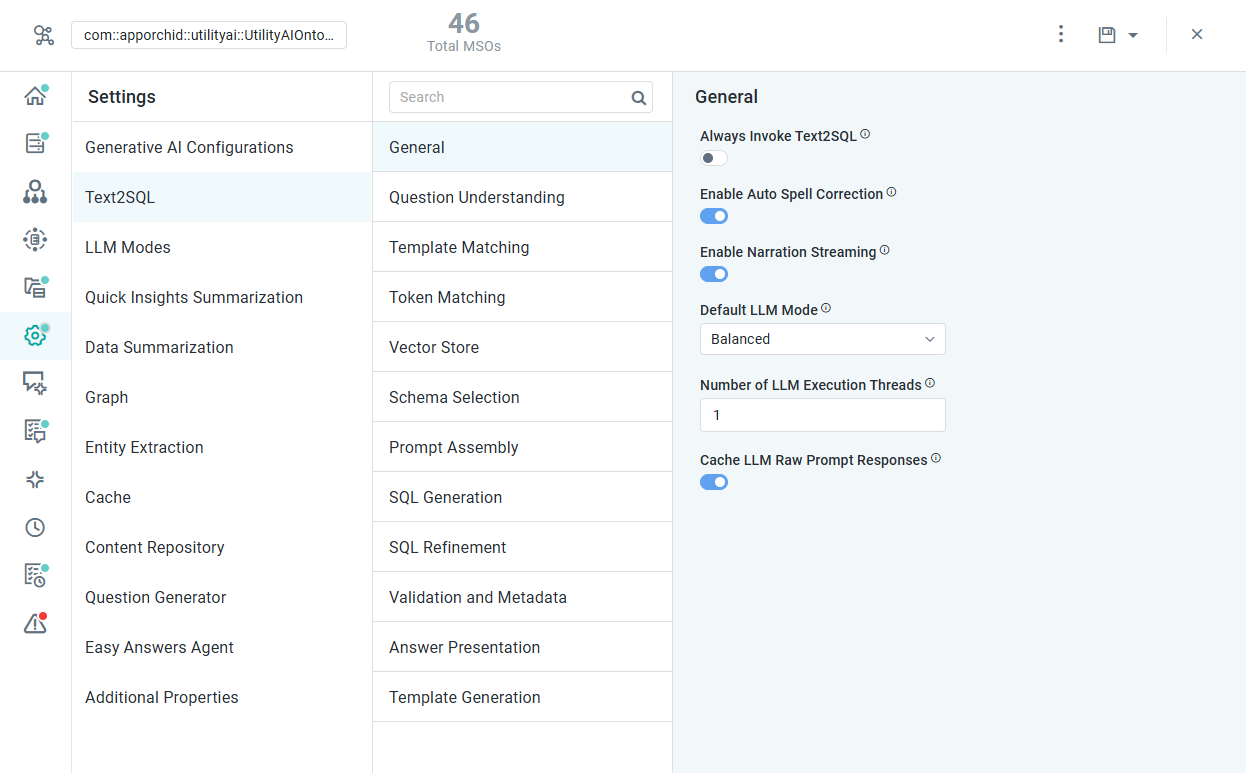Click info icon beside Default LLM Mode
Viewport: 1246px width, 773px height.
pos(826,309)
